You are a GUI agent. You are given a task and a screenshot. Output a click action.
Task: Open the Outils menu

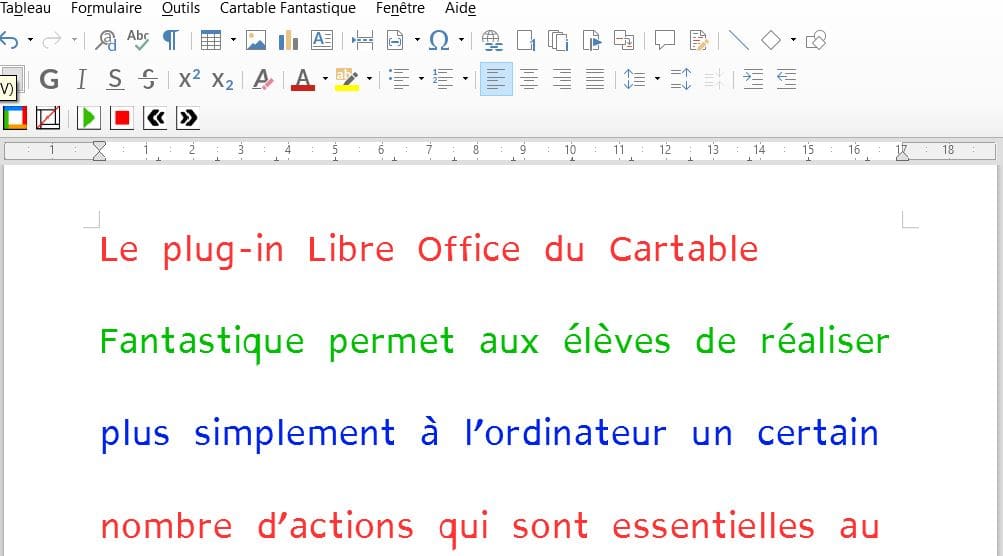point(181,8)
